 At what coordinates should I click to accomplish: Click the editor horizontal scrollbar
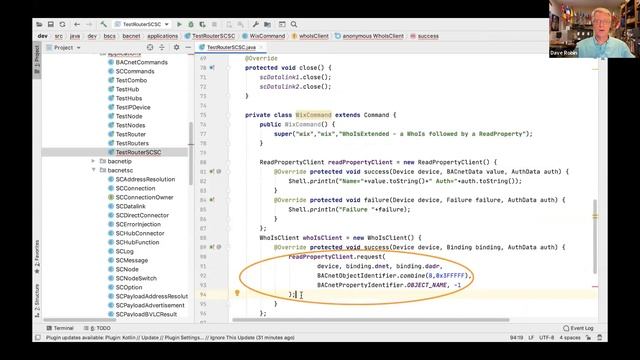371,320
